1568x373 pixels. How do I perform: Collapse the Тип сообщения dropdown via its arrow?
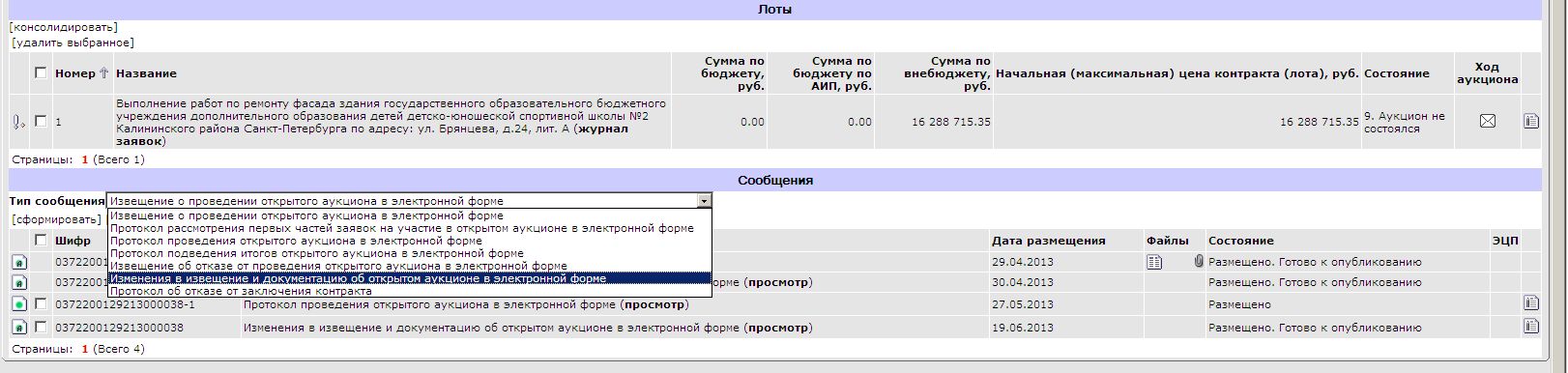point(704,201)
